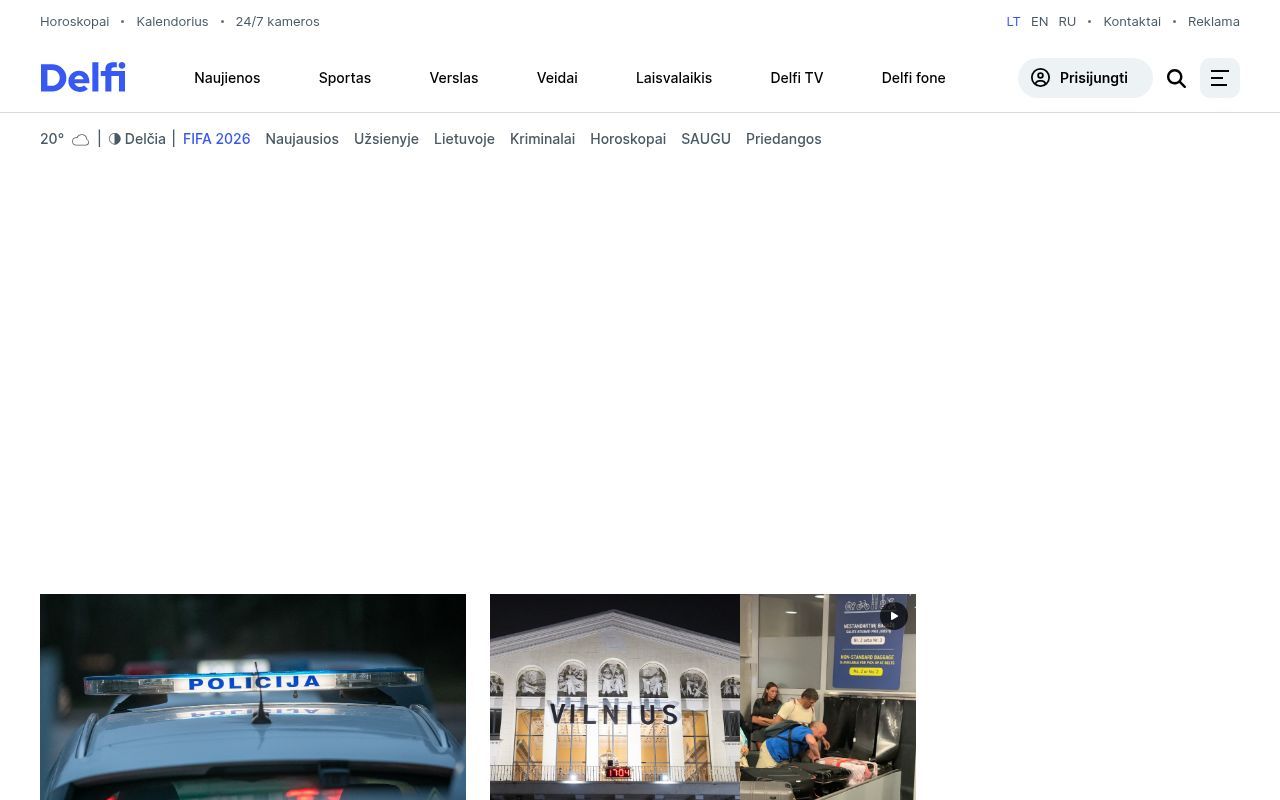The height and width of the screenshot is (800, 1280).
Task: Select the Užsienyje category
Action: 386,139
